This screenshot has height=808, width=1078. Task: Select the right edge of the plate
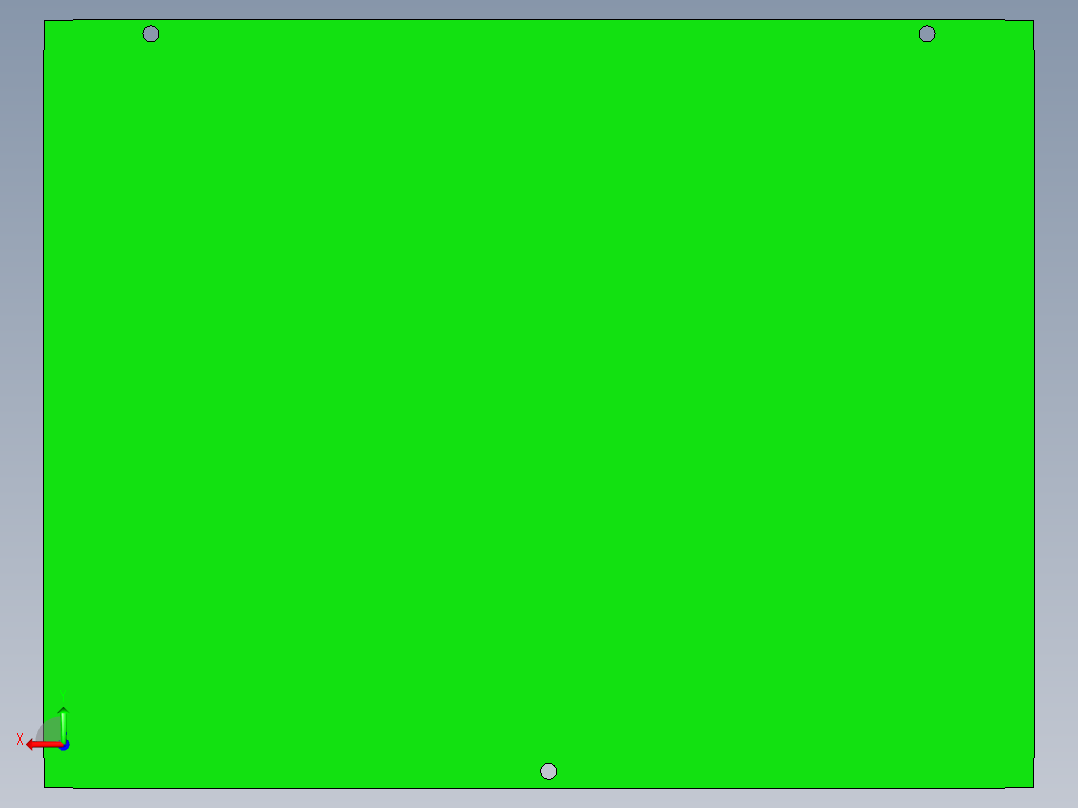click(1034, 400)
